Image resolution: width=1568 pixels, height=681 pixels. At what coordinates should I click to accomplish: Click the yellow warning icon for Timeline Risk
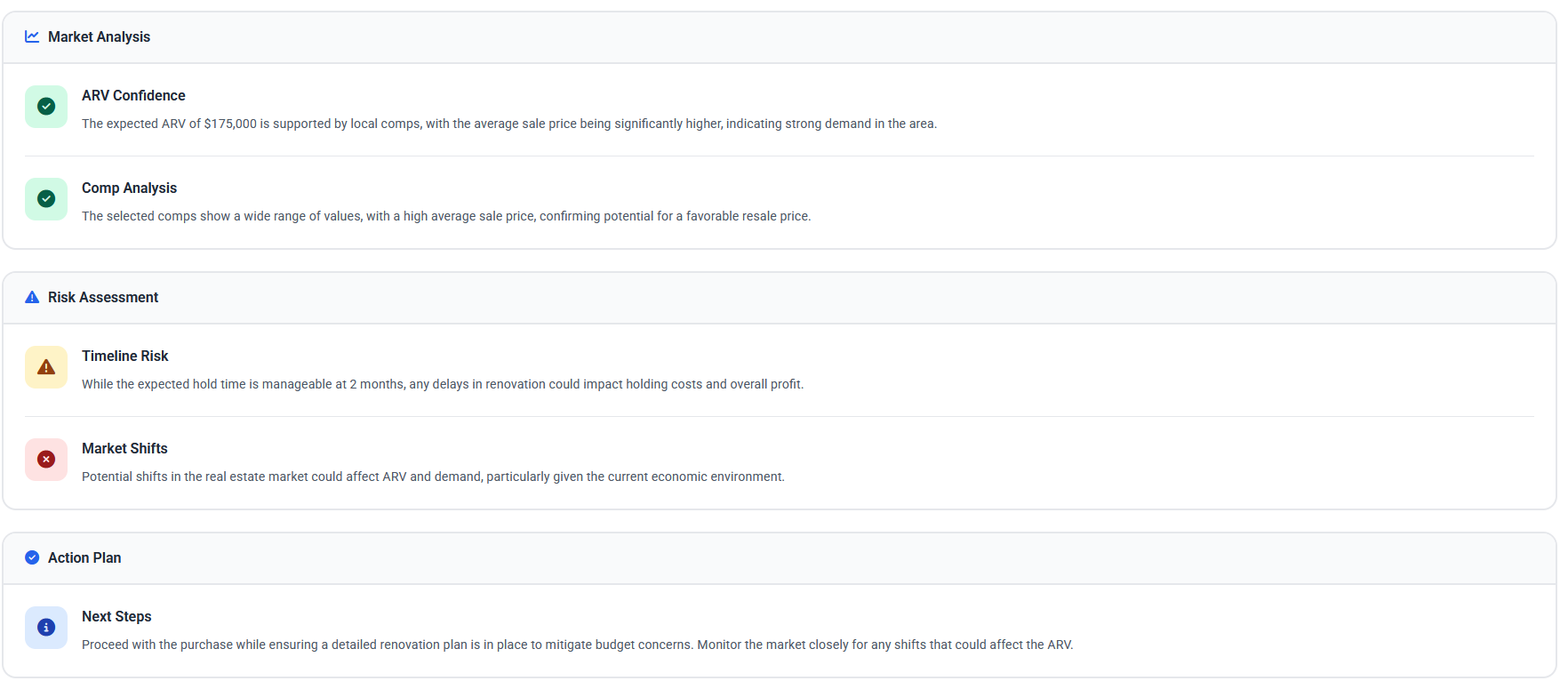[x=46, y=367]
